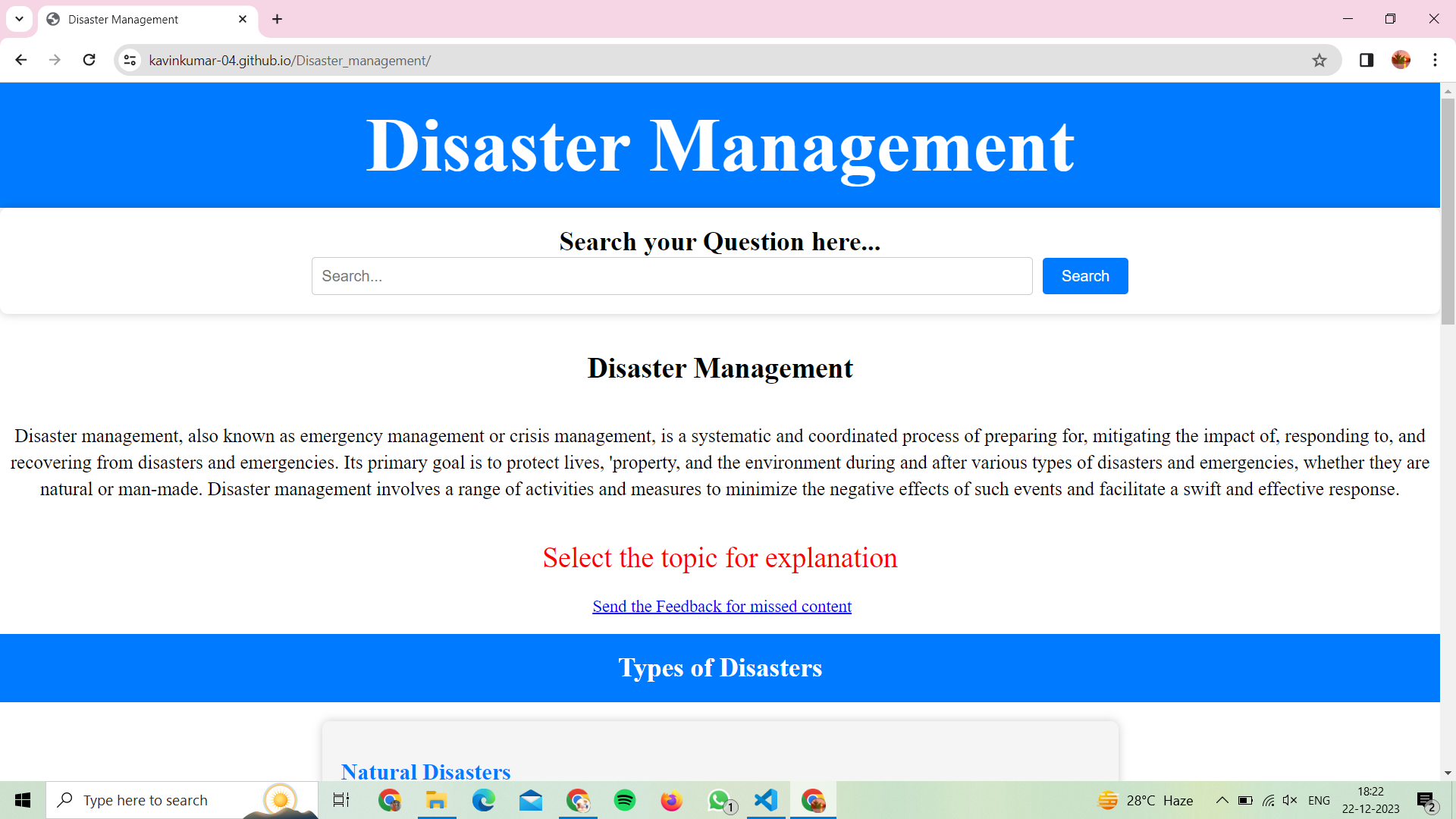
Task: Open a new browser tab
Action: [x=278, y=19]
